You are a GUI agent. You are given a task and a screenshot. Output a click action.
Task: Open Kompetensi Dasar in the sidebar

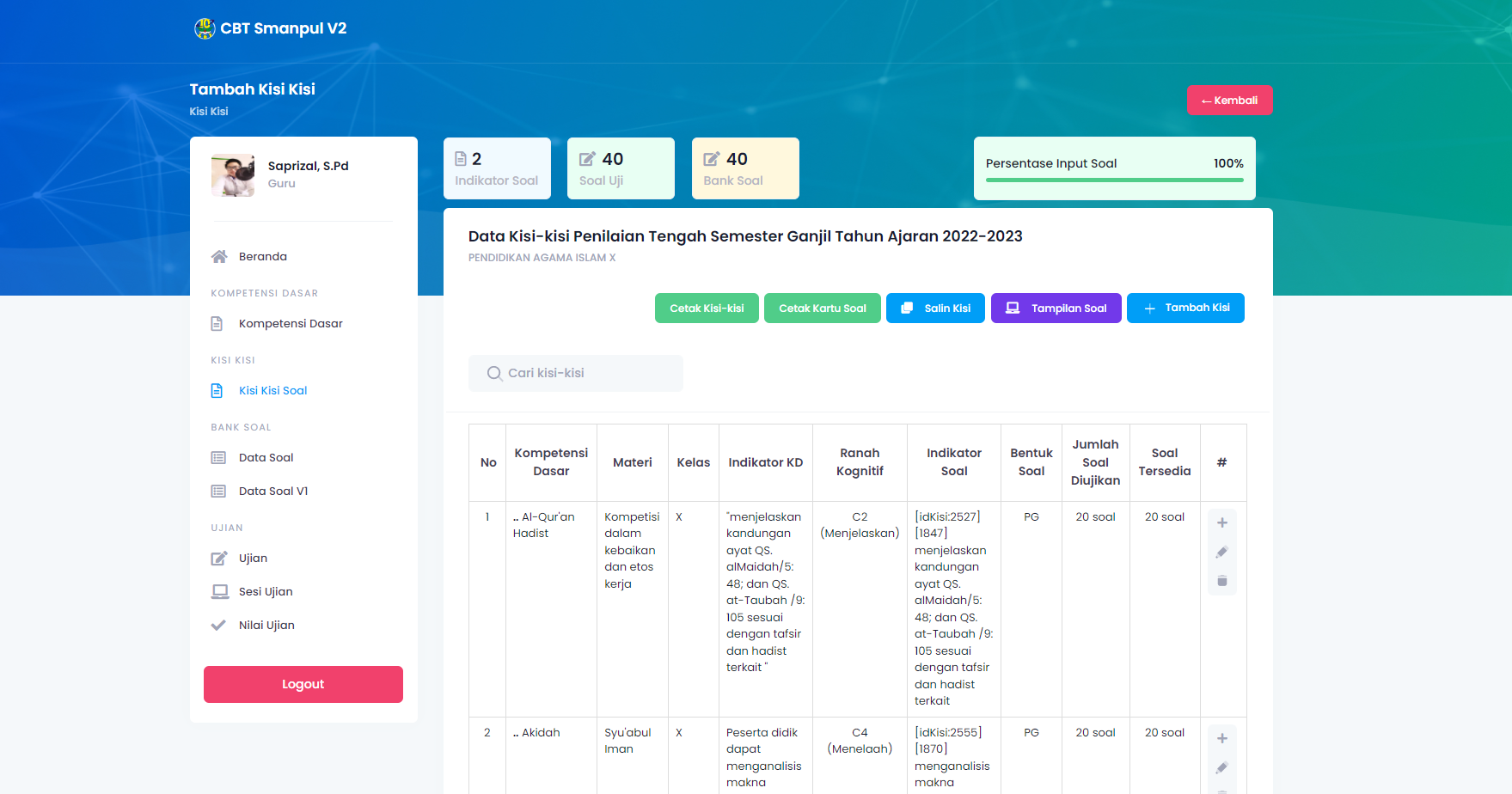(x=291, y=324)
